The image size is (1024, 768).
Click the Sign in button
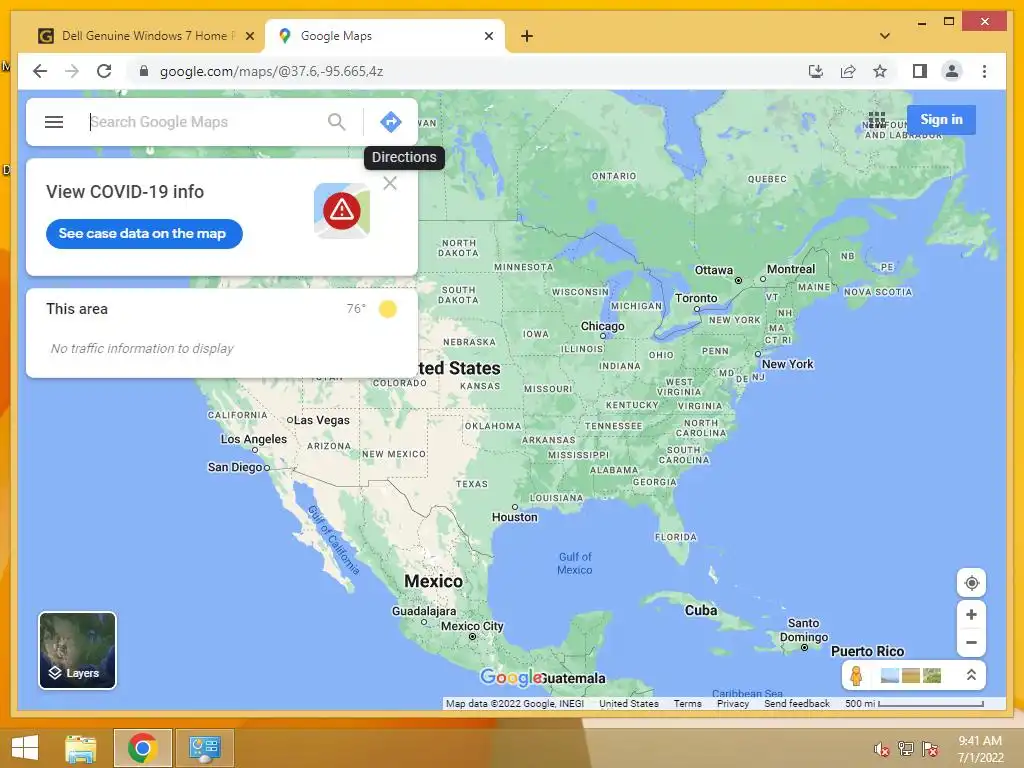[941, 120]
